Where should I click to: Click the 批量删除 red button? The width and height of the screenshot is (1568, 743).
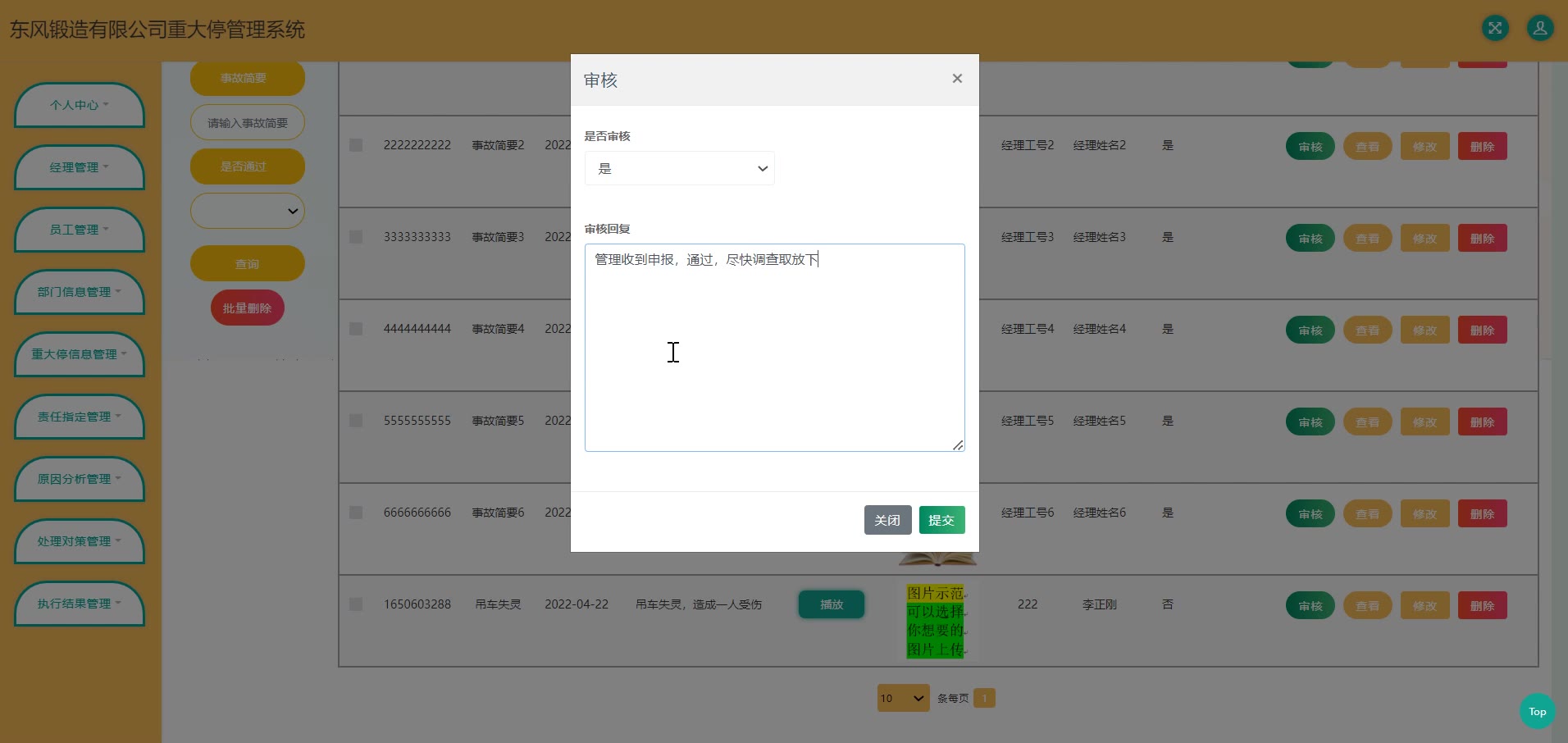coord(247,308)
